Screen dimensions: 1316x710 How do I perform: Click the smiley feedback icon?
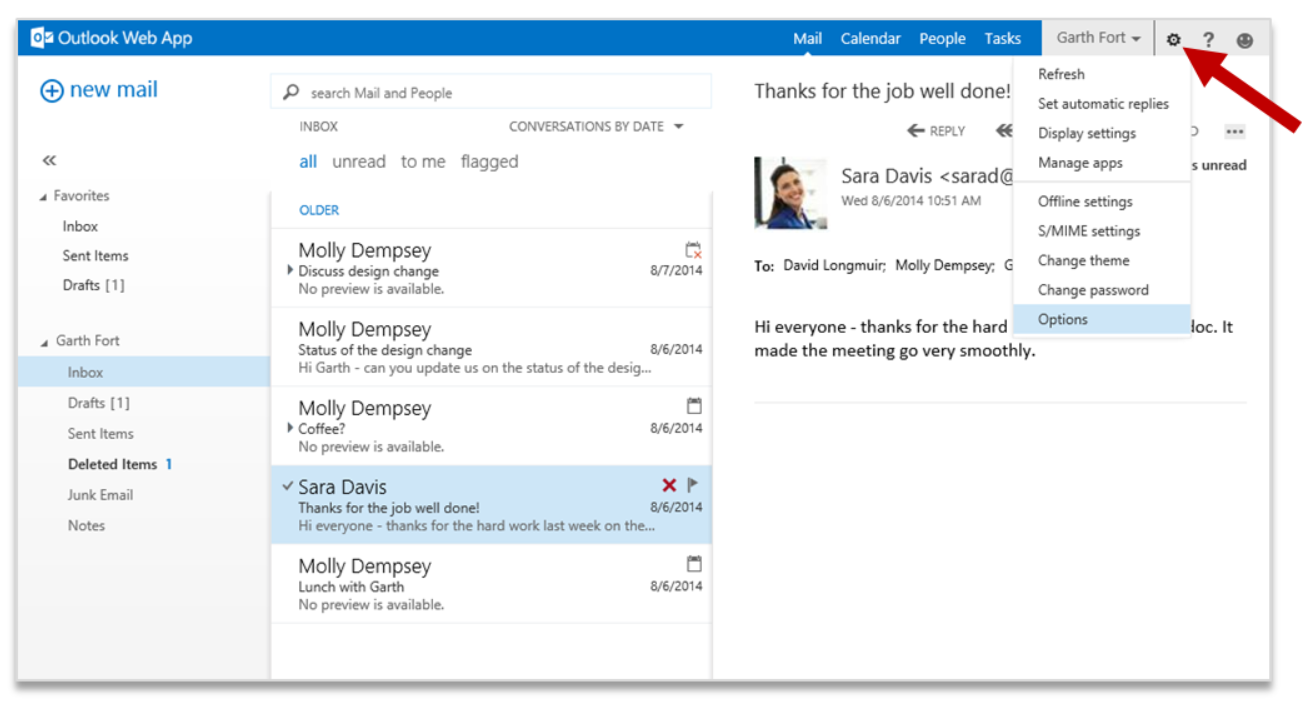click(1244, 39)
